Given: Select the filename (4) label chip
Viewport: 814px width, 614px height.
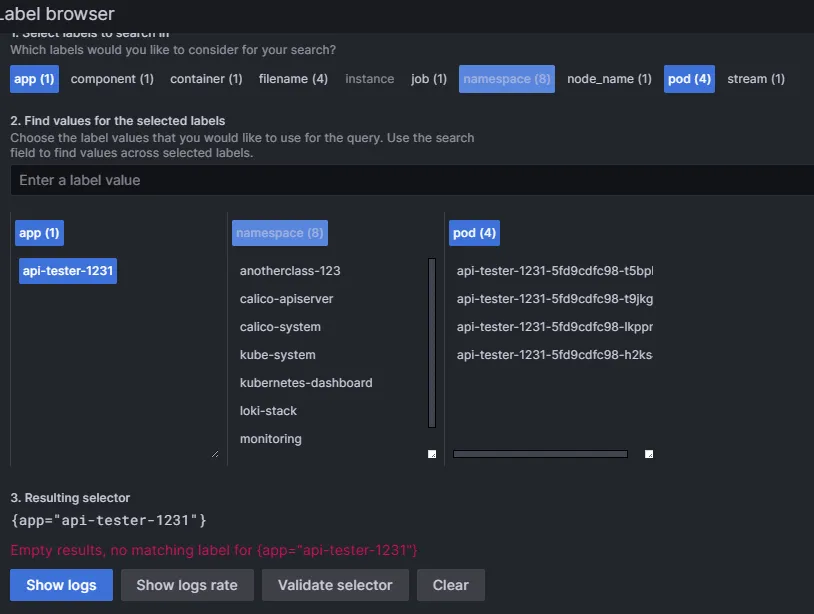Looking at the screenshot, I should click(293, 79).
